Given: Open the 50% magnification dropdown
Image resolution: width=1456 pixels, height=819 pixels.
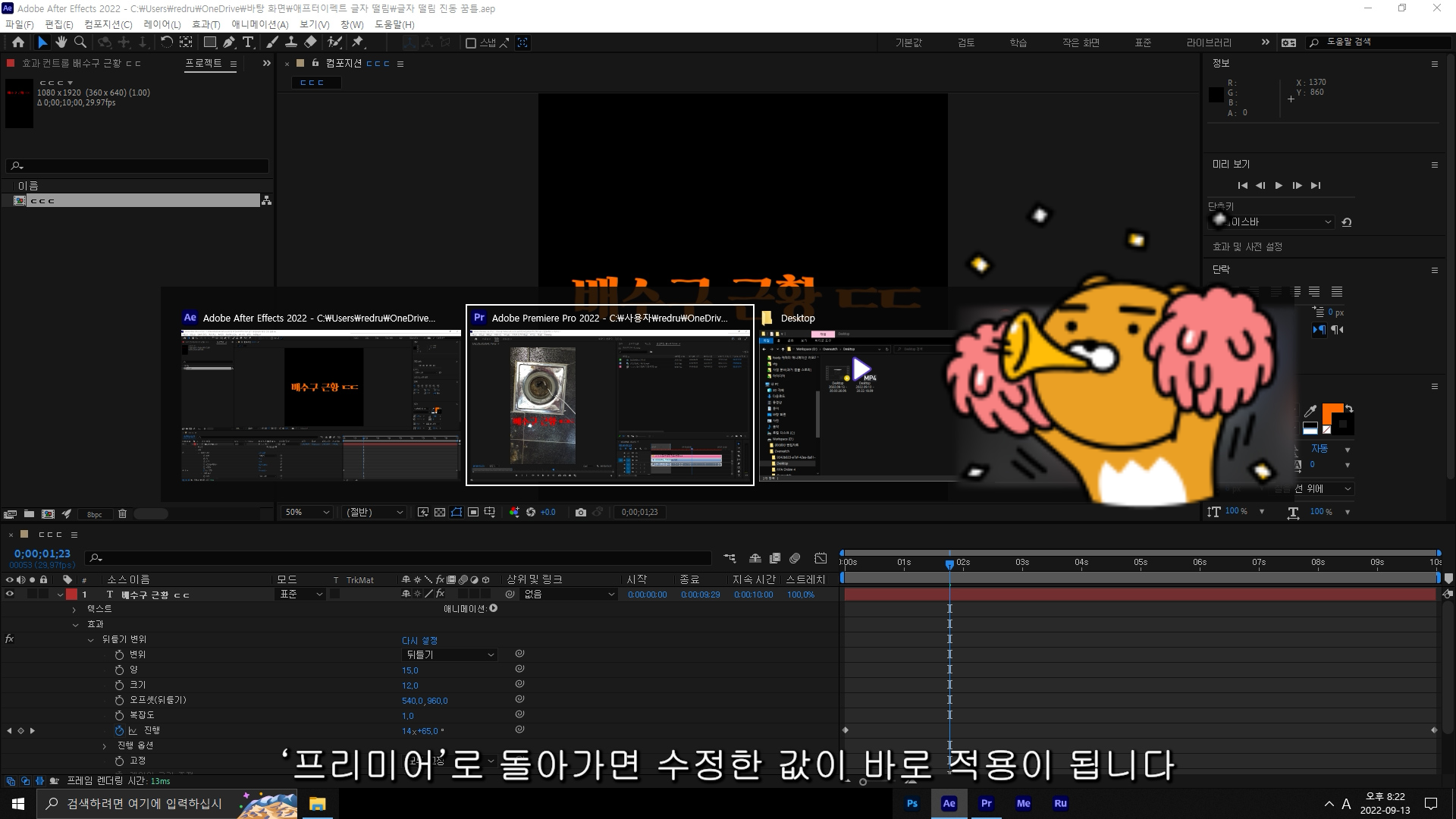Looking at the screenshot, I should pyautogui.click(x=306, y=513).
